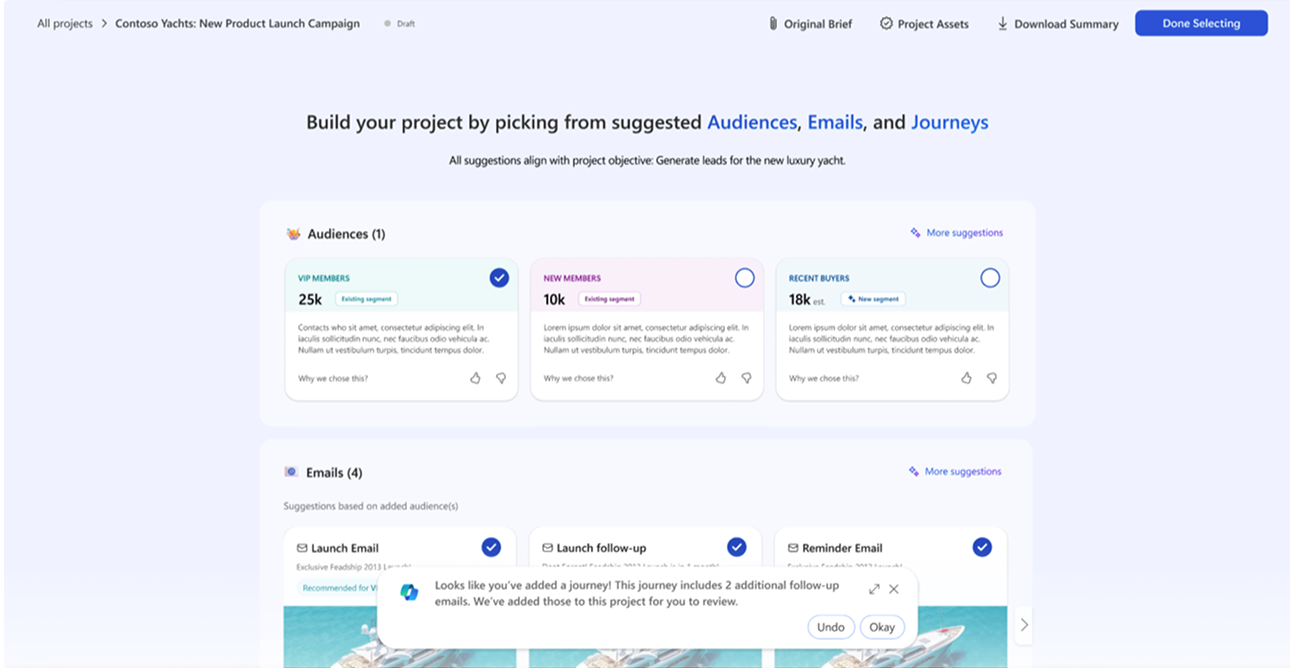Thumbs down the Recent Buyers audience
Image resolution: width=1290 pixels, height=668 pixels.
click(x=992, y=378)
